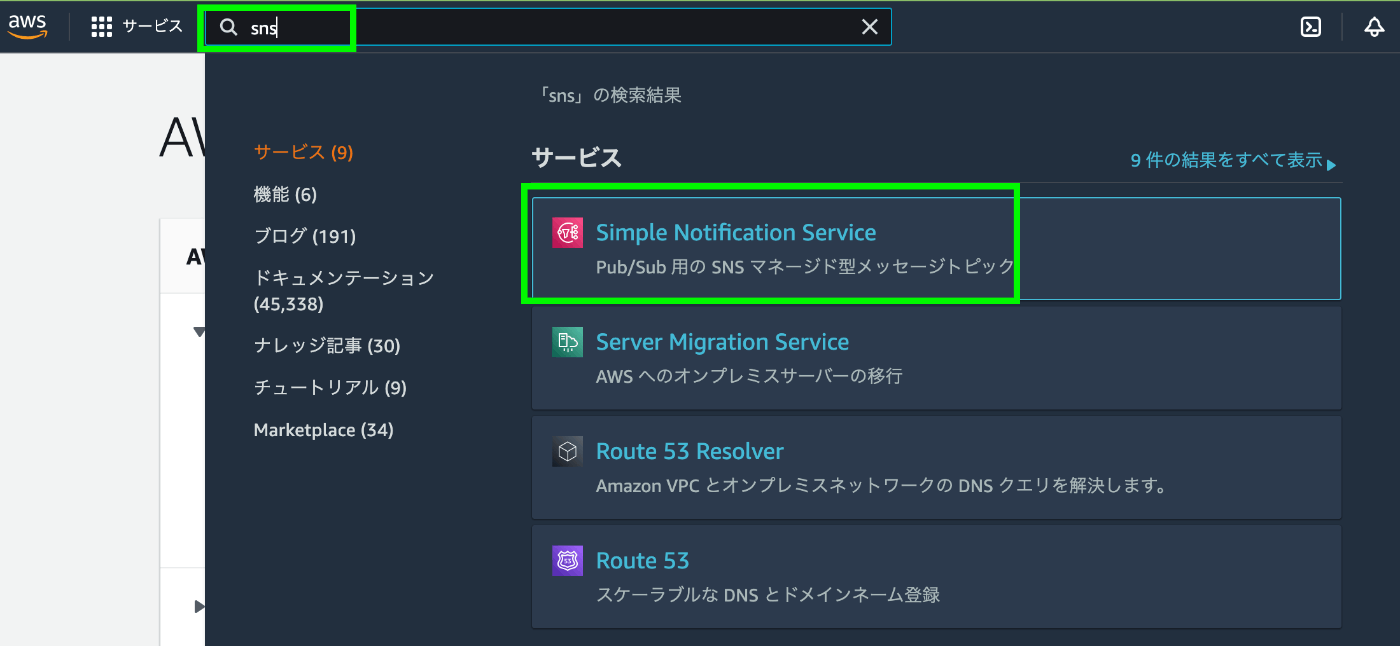Click the Pub/Sub 用の SNS description text
Screen dimensions: 1400x646
[x=805, y=267]
